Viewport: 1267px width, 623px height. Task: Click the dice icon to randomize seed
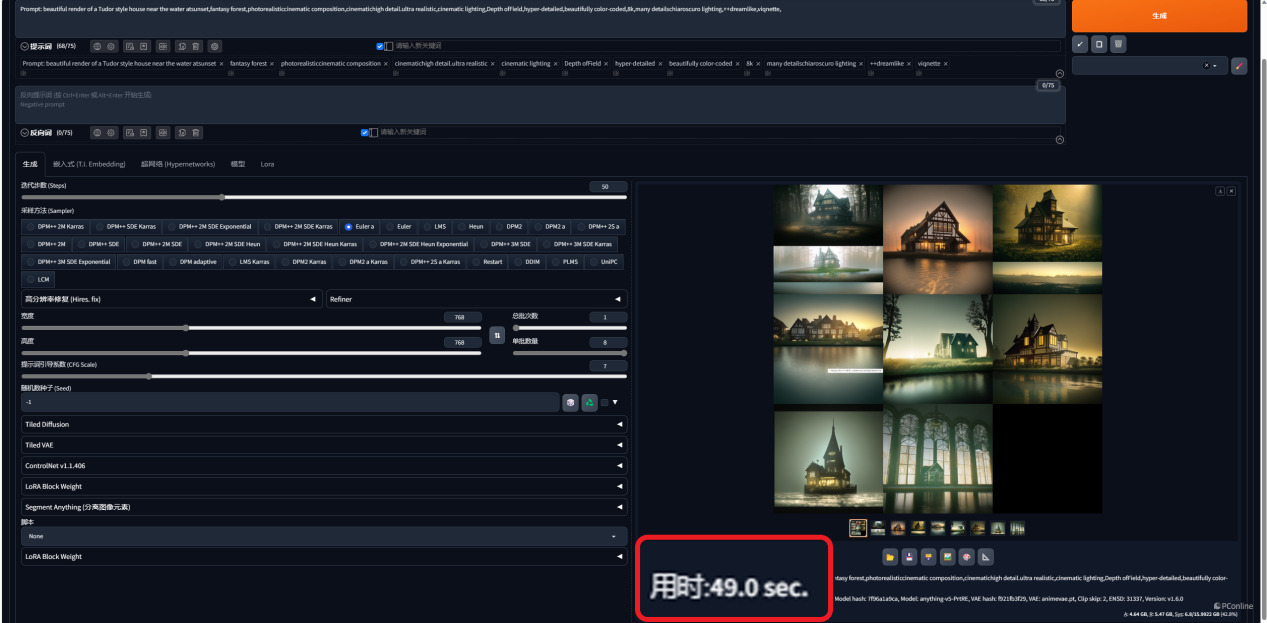[570, 402]
